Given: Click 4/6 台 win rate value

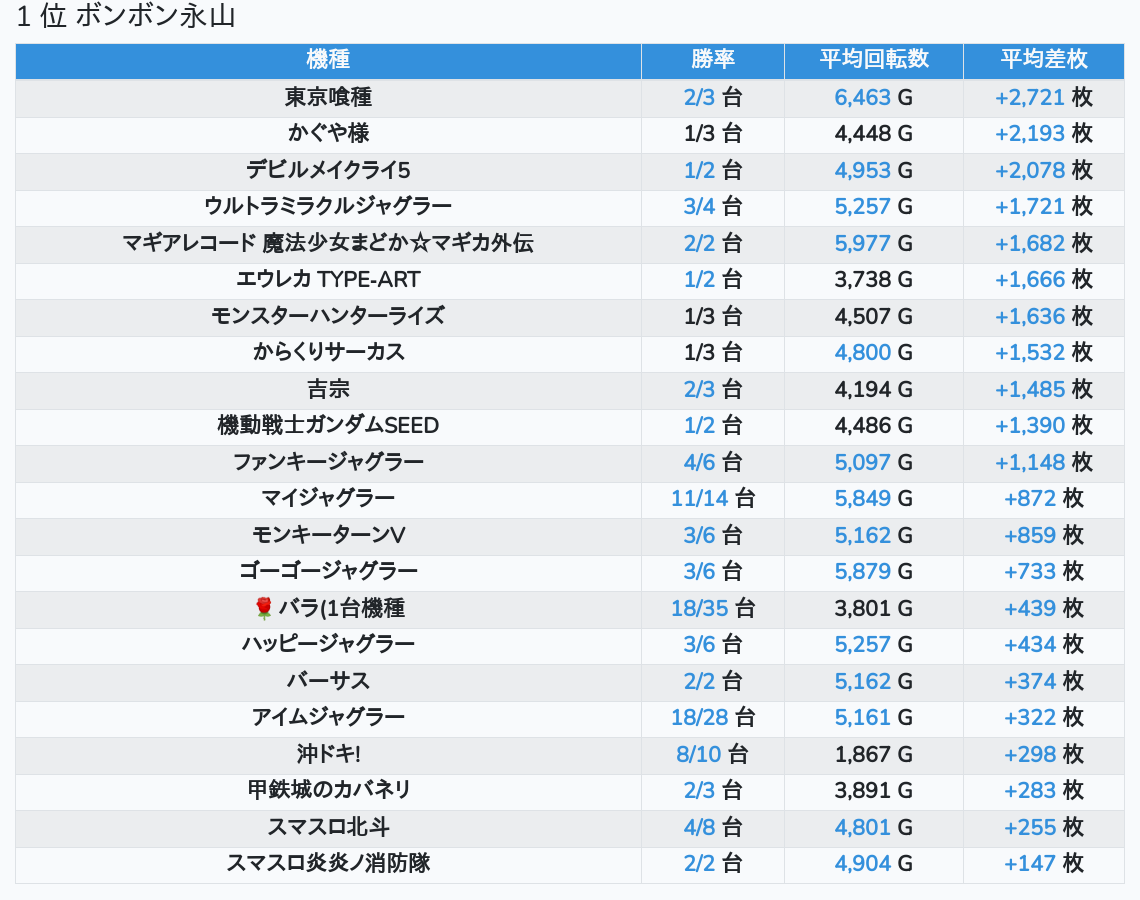Looking at the screenshot, I should [x=712, y=462].
